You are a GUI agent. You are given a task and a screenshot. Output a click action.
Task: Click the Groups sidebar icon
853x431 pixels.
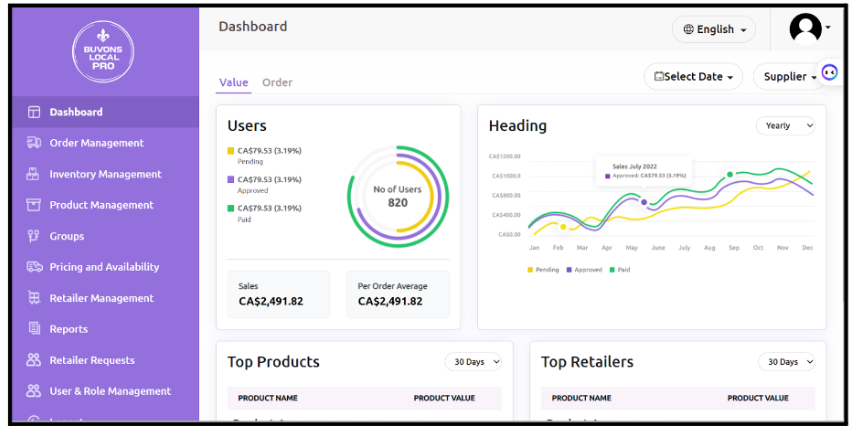(33, 236)
